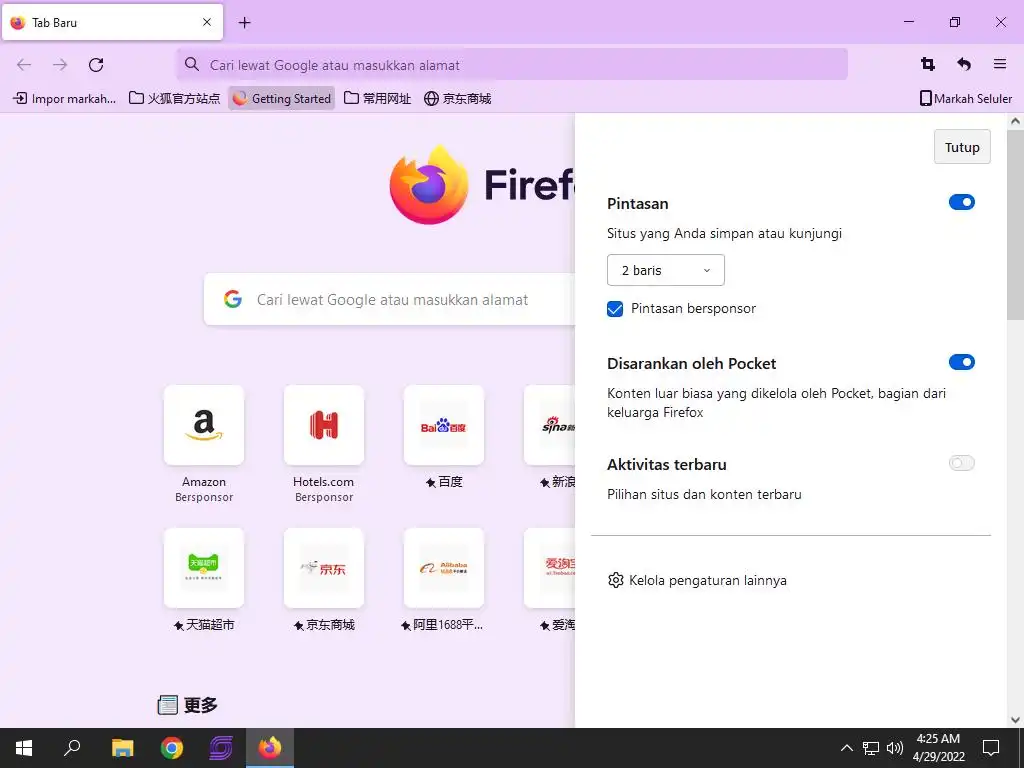
Task: Open Impor markah bookmark item
Action: click(x=65, y=99)
